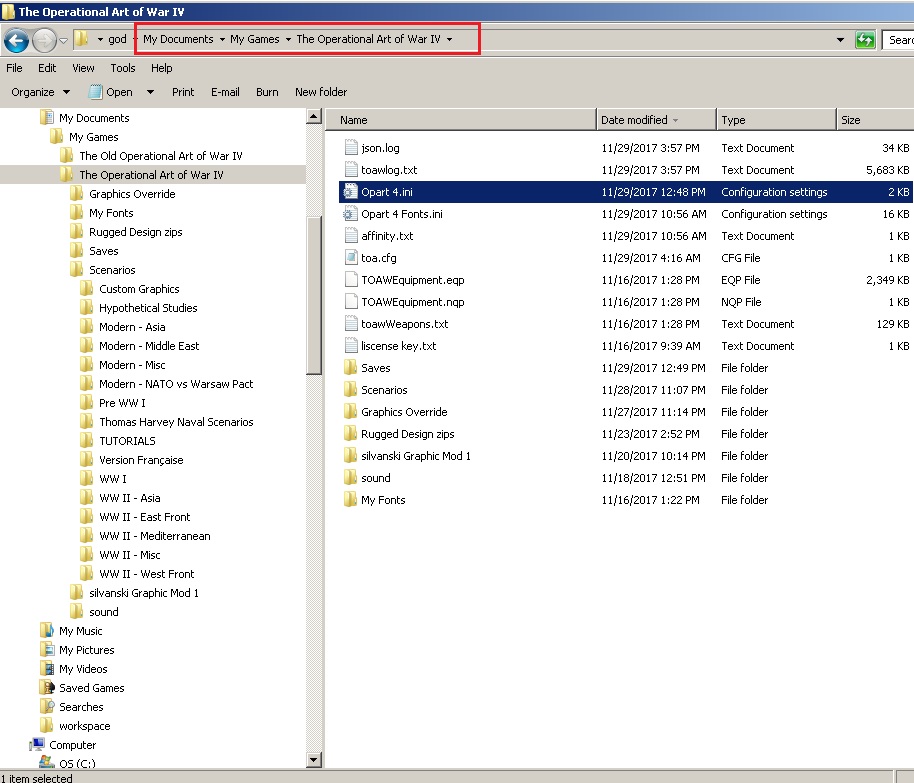Select WW II - East Front in tree
The height and width of the screenshot is (783, 914).
[145, 517]
